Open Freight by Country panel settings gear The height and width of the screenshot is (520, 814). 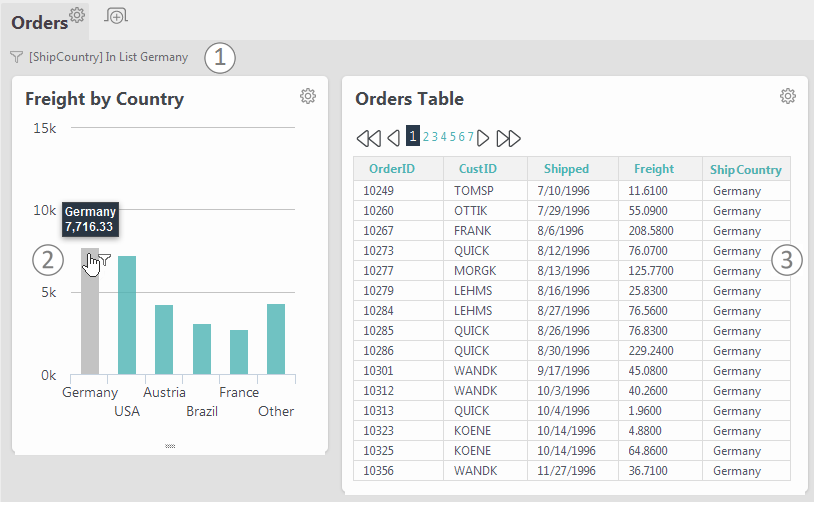308,96
